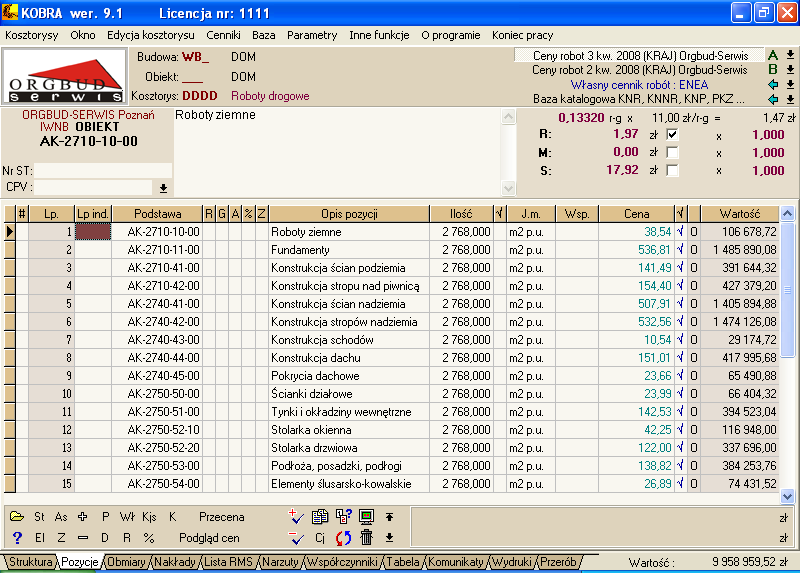Viewport: 800px width, 573px height.
Task: Switch to the Wydruki tab
Action: coord(511,562)
